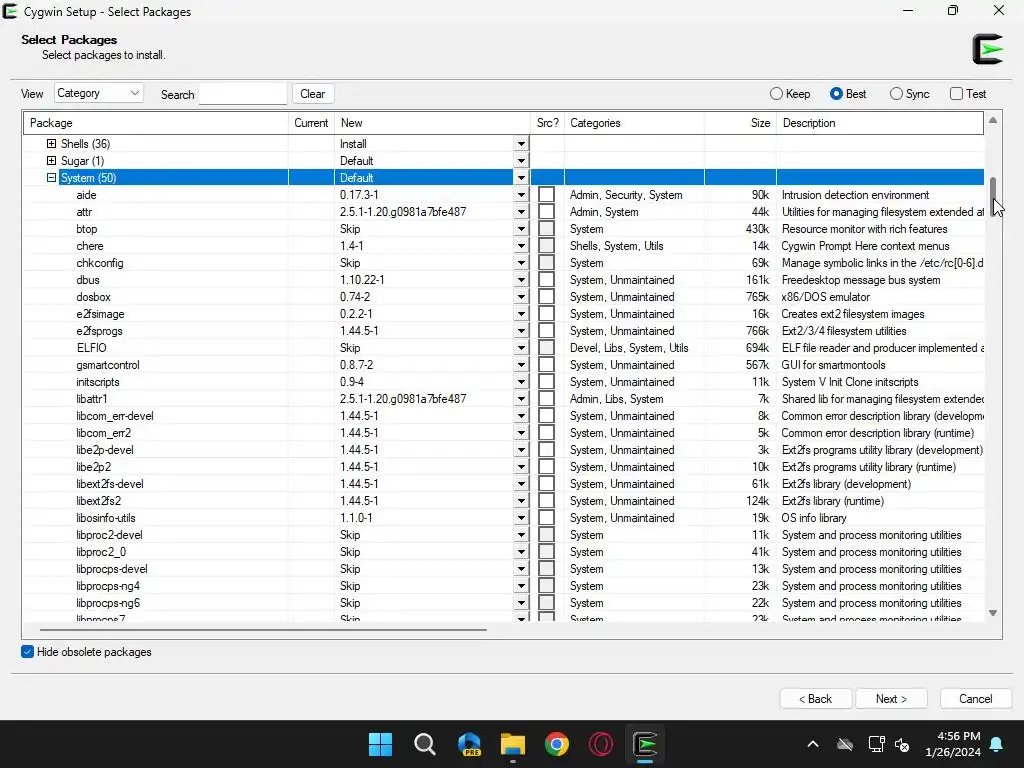
Task: Click the Categories column header
Action: coord(634,123)
